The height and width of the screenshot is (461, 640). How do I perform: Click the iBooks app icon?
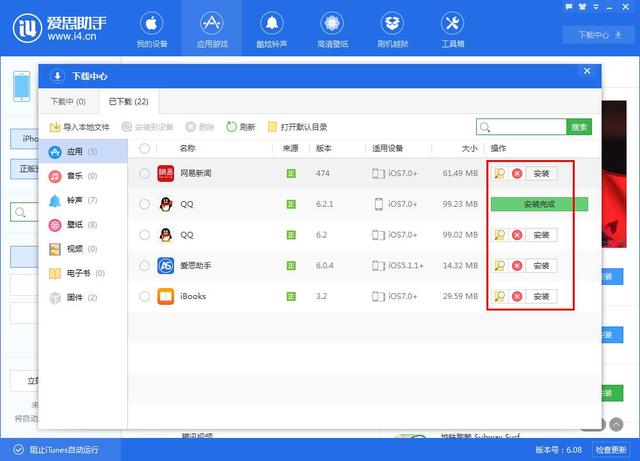(166, 296)
